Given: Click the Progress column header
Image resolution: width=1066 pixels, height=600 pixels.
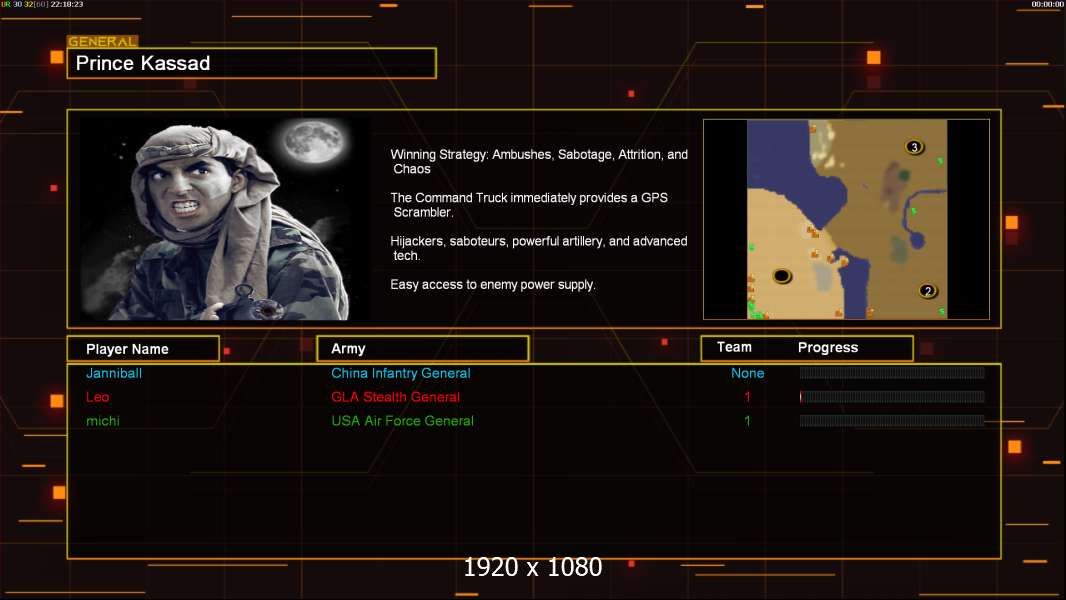Looking at the screenshot, I should 828,347.
